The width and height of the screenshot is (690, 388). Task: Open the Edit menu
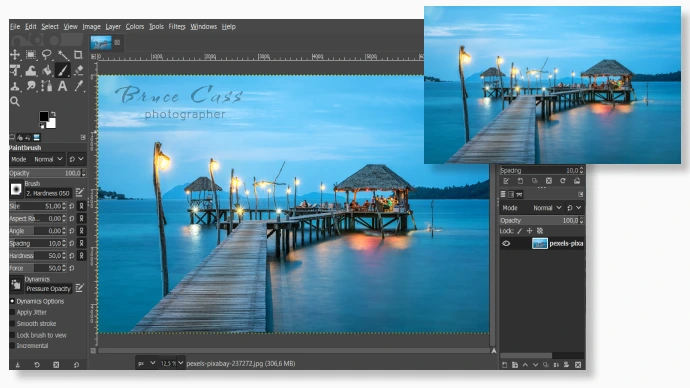click(31, 26)
